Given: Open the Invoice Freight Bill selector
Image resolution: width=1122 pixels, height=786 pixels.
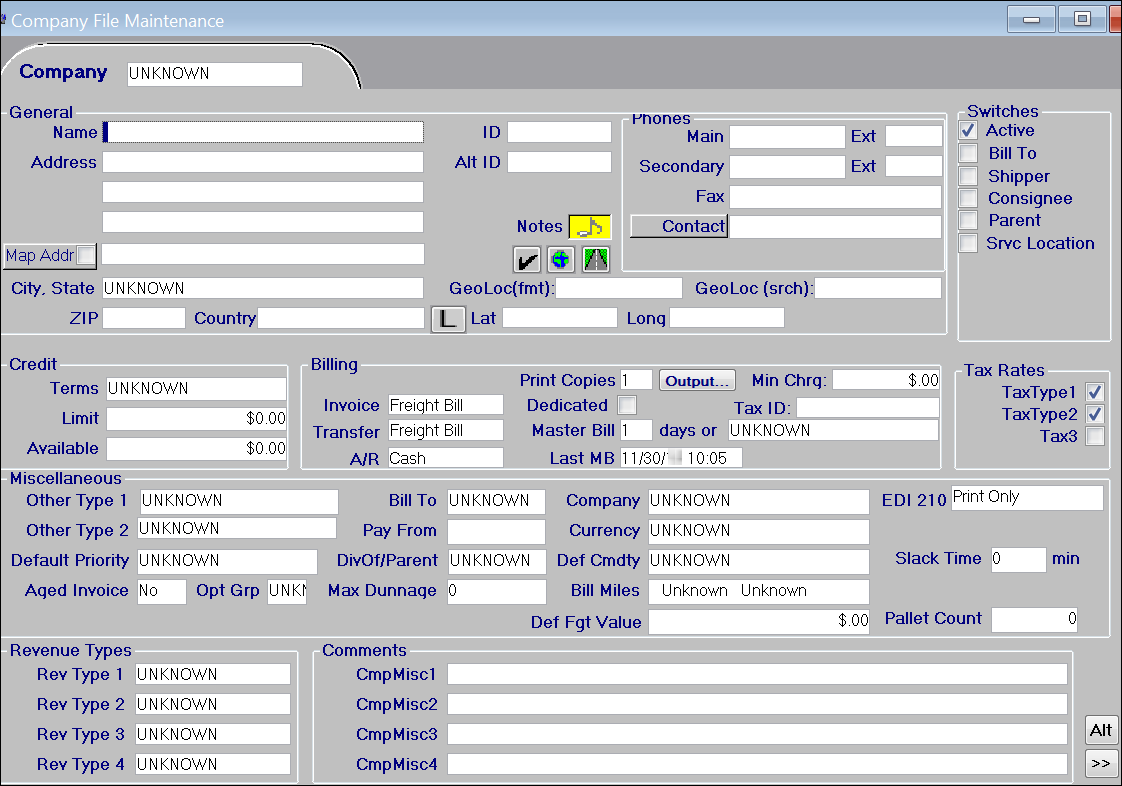Looking at the screenshot, I should (445, 405).
